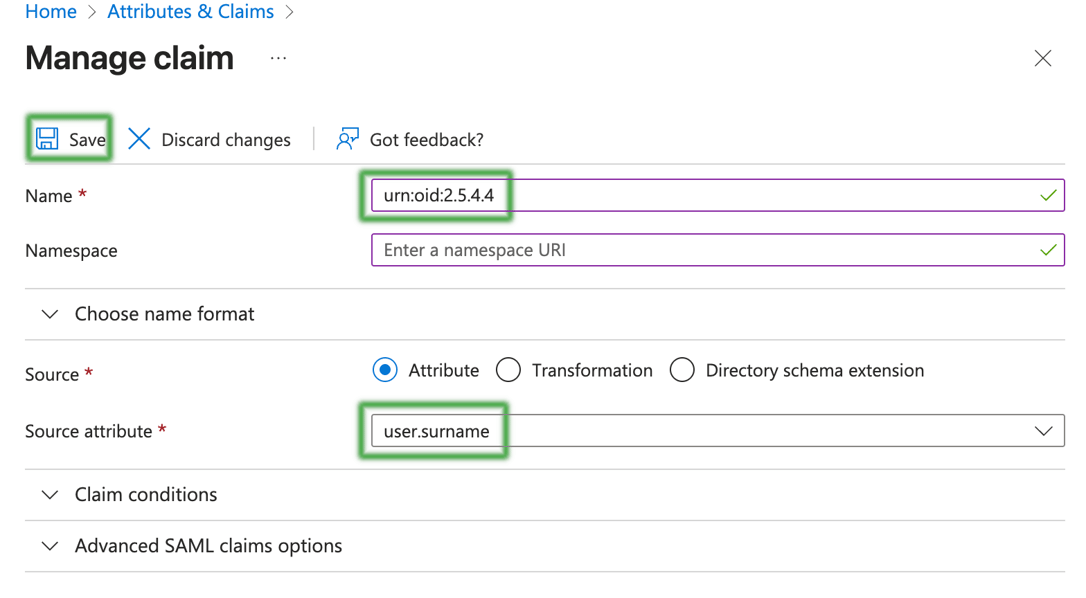Click the green checkmark in Name field
1086x598 pixels.
pos(1047,196)
